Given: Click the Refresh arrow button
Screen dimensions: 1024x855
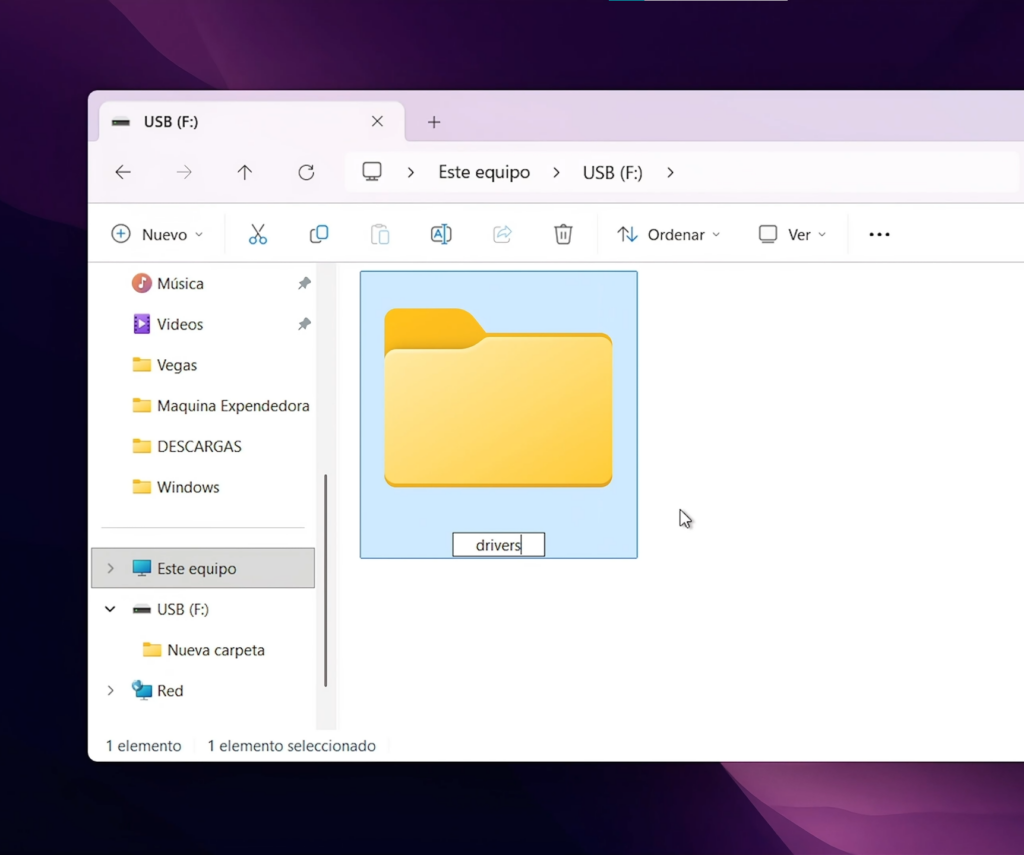Looking at the screenshot, I should point(306,172).
